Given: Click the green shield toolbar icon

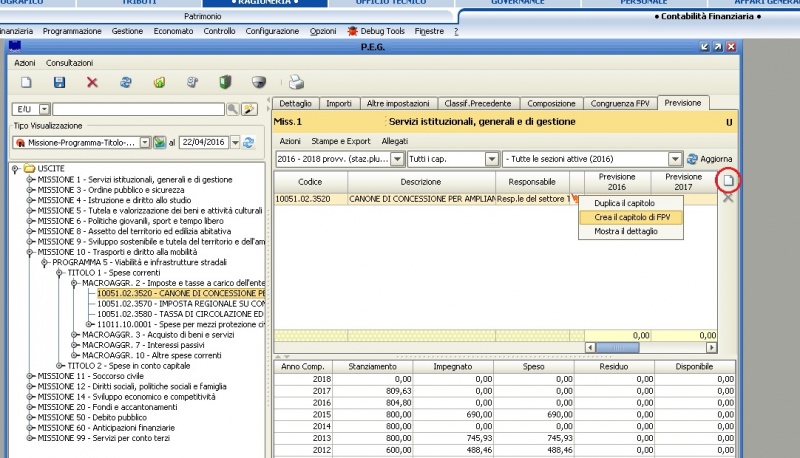Looking at the screenshot, I should (225, 82).
